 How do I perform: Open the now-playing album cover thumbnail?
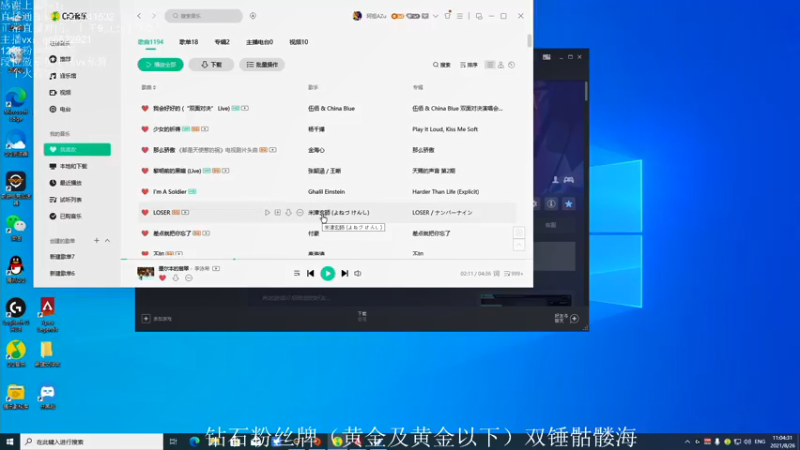click(145, 273)
